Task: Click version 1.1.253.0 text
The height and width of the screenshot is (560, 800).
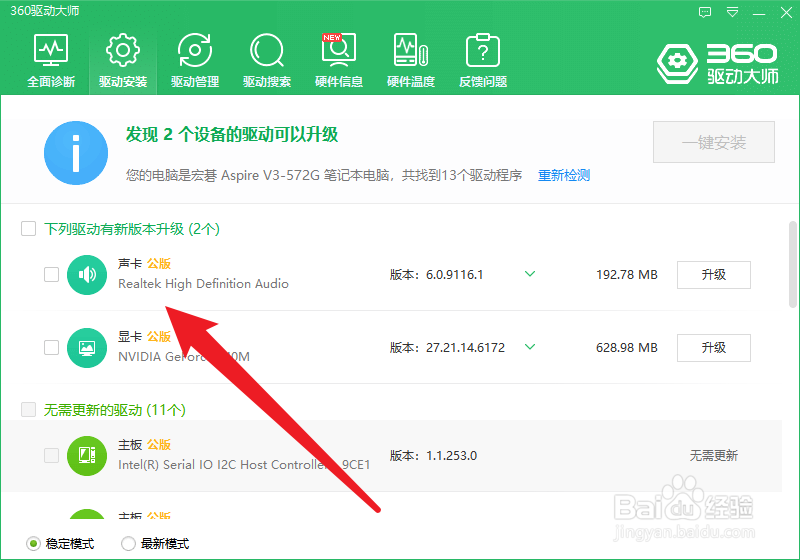Action: coord(452,455)
